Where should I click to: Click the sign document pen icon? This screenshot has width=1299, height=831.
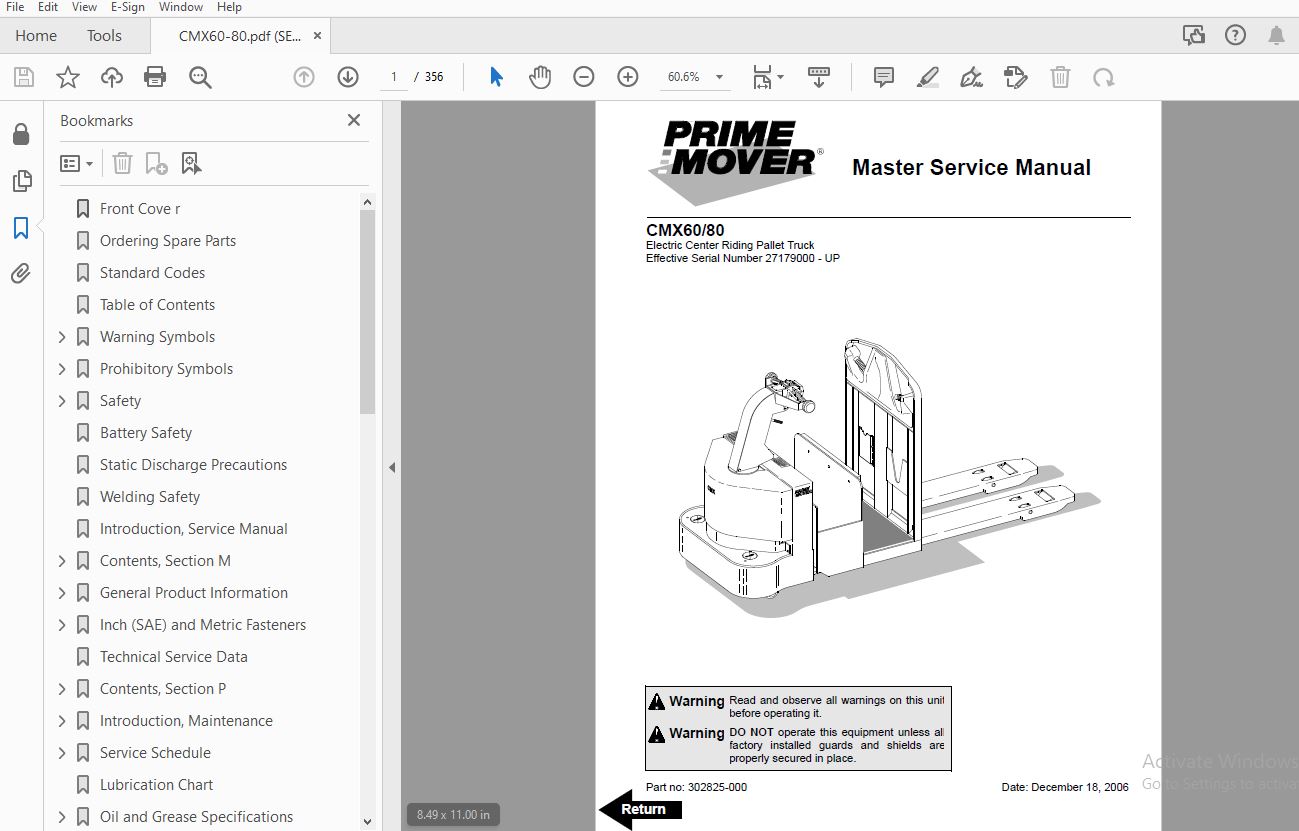click(x=971, y=77)
